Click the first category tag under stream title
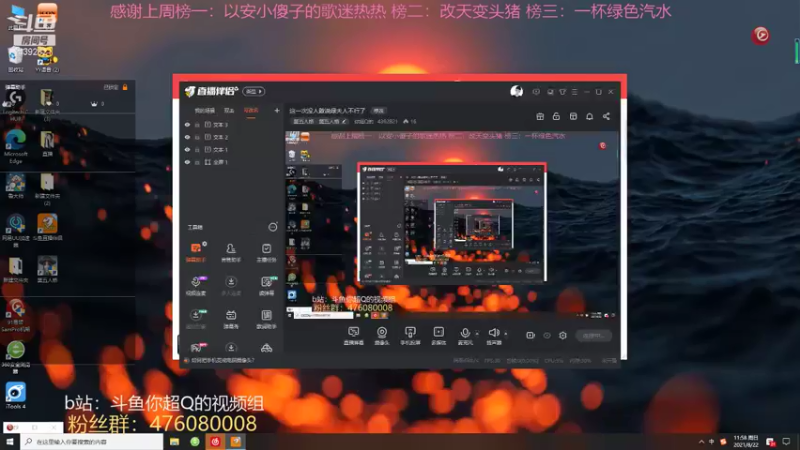The image size is (800, 450). (303, 121)
